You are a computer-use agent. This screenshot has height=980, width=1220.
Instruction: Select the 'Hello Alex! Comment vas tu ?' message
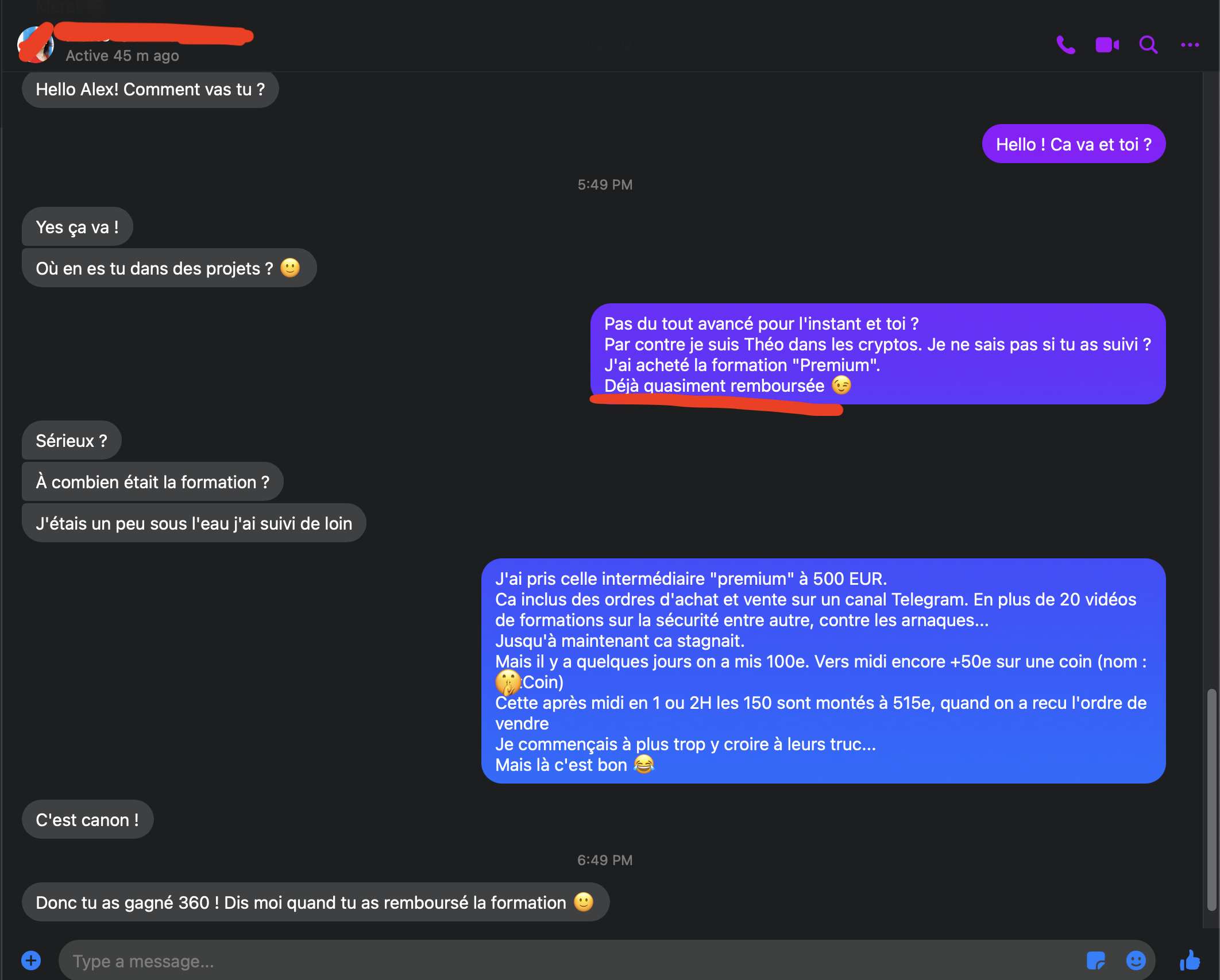click(150, 89)
